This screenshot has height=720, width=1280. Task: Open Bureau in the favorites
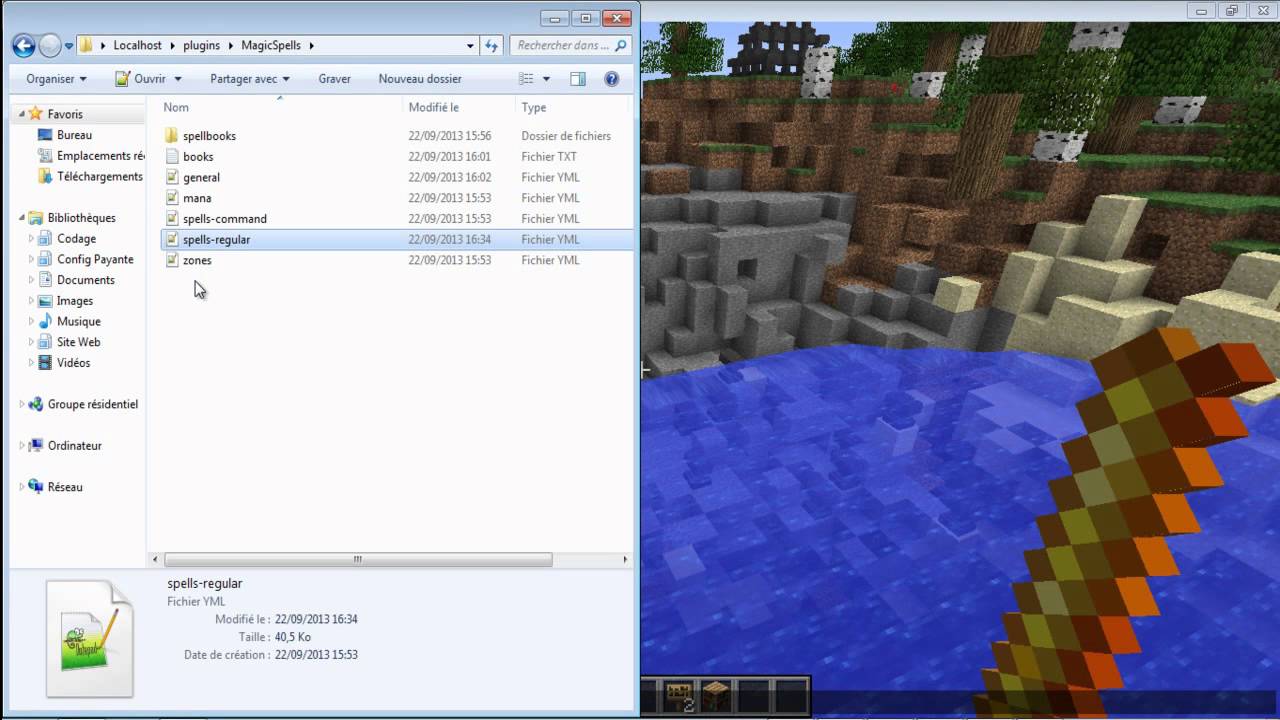point(74,135)
